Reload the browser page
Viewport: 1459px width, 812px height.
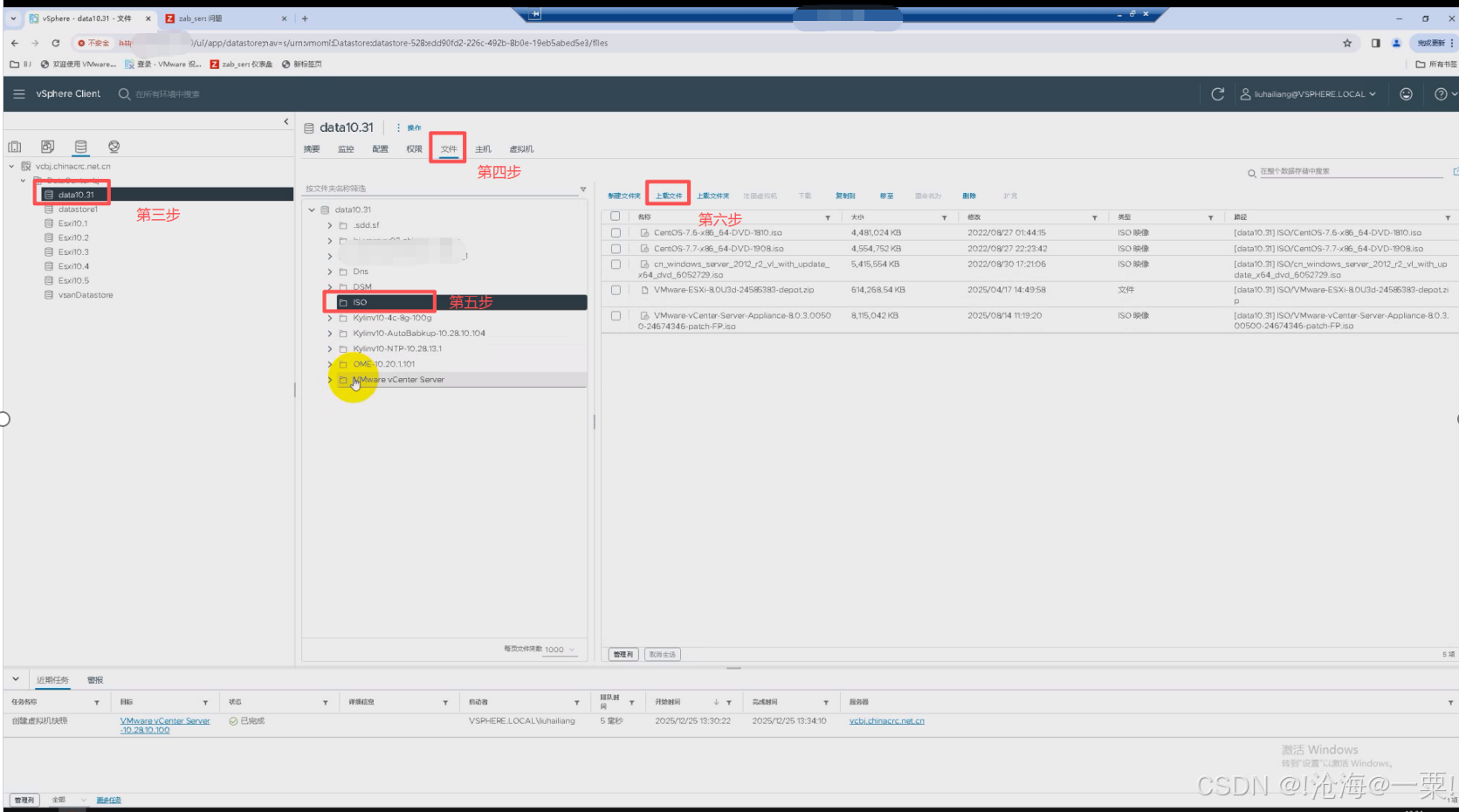pos(55,43)
